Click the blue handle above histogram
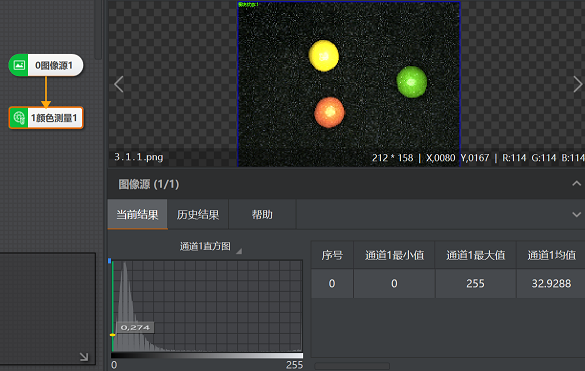The image size is (585, 371). click(x=109, y=261)
